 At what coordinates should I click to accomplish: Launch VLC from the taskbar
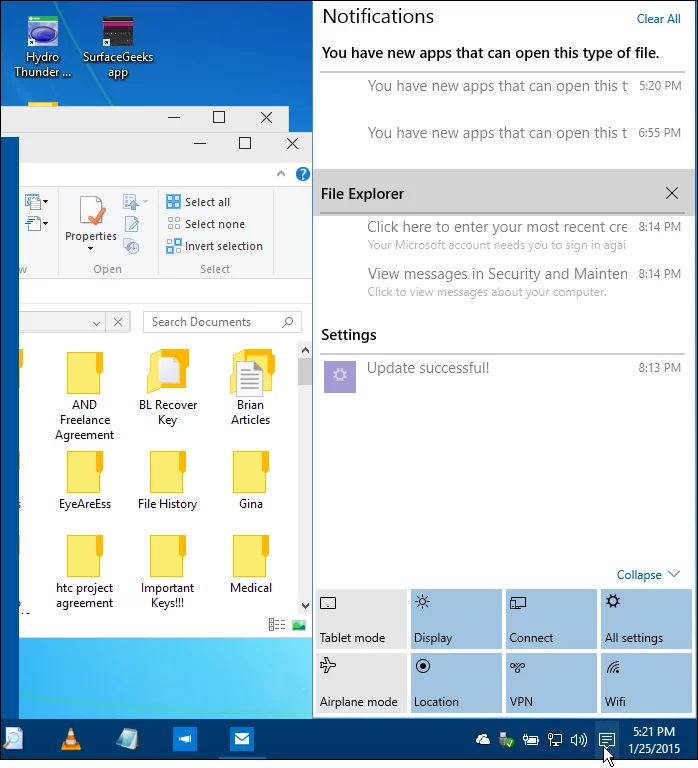click(x=70, y=740)
